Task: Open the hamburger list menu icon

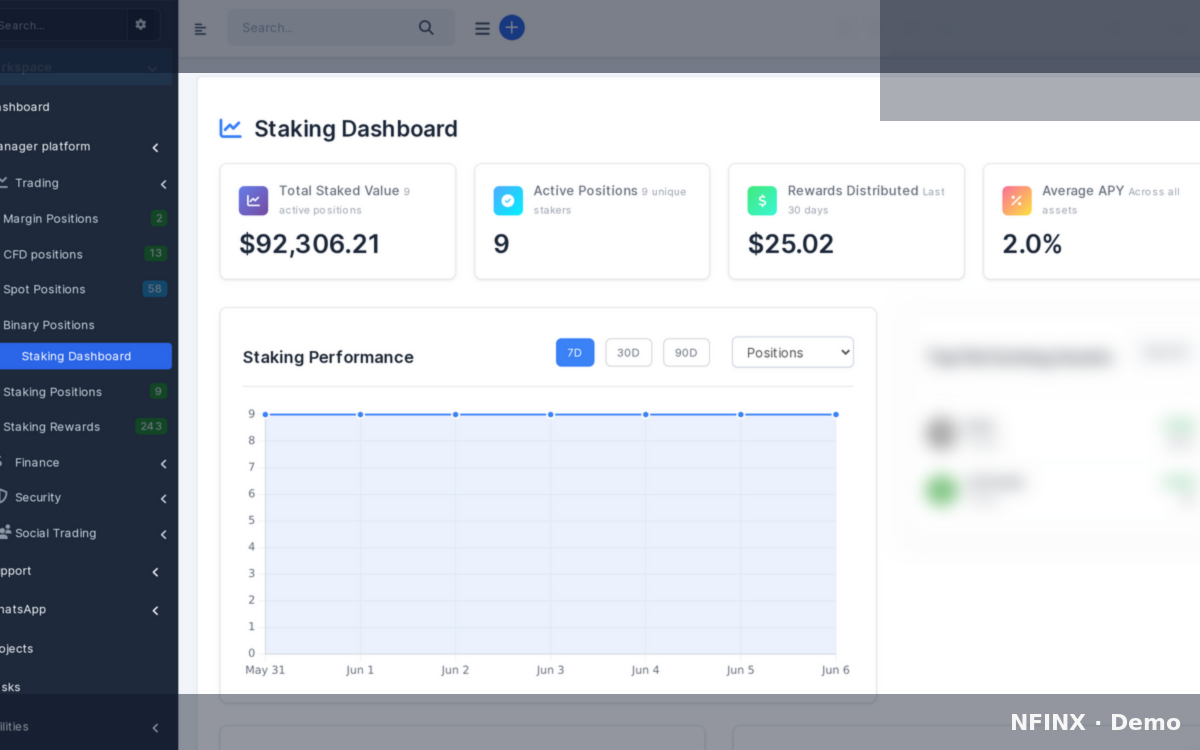Action: coord(482,29)
